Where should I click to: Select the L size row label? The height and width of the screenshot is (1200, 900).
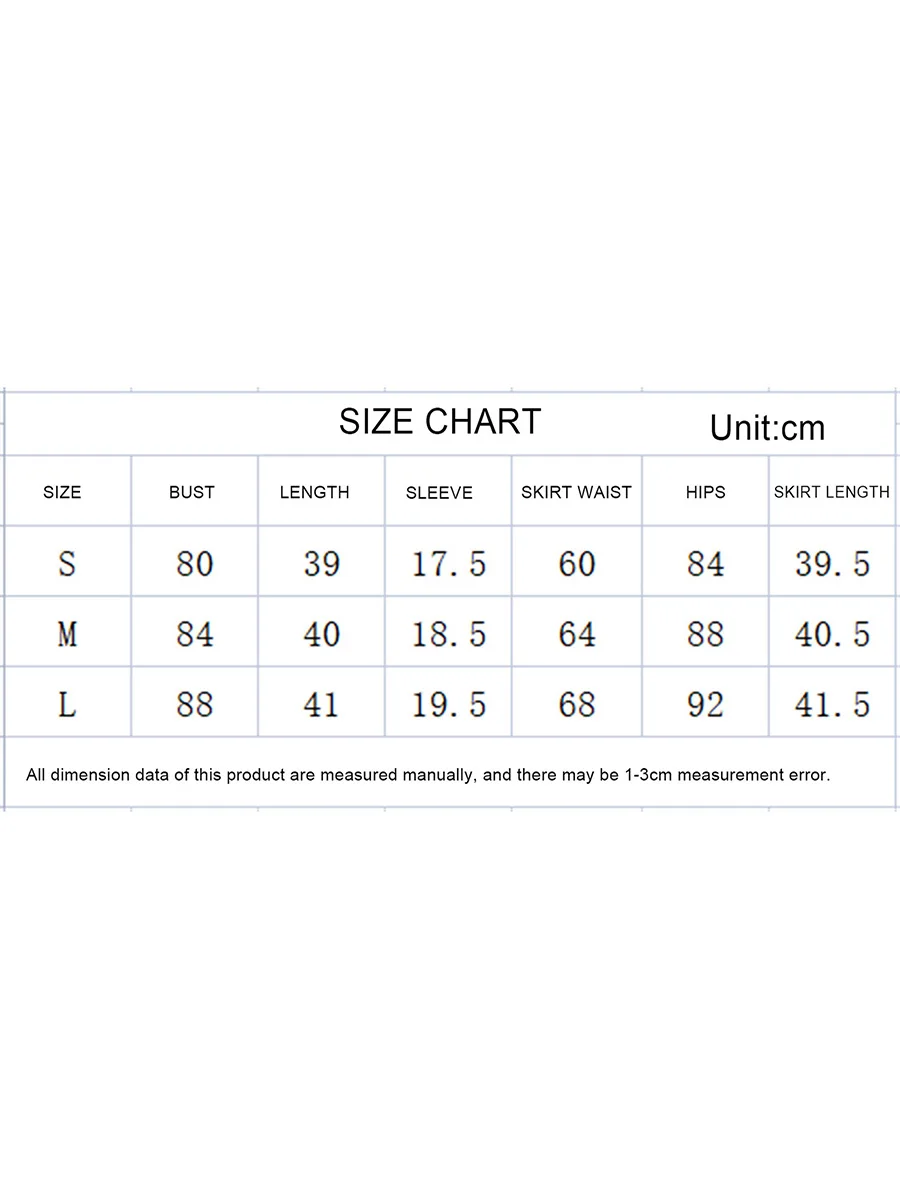point(66,705)
